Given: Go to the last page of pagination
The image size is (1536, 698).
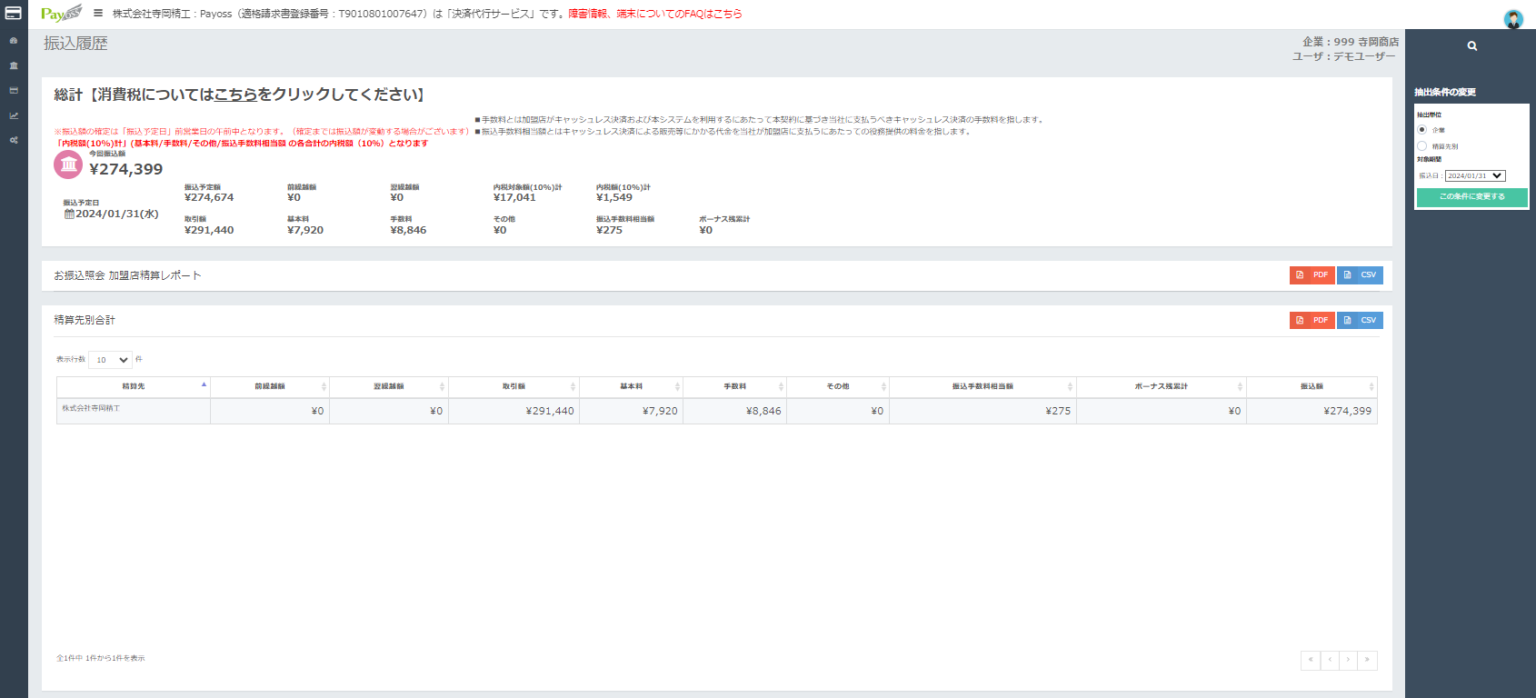Looking at the screenshot, I should click(1367, 660).
